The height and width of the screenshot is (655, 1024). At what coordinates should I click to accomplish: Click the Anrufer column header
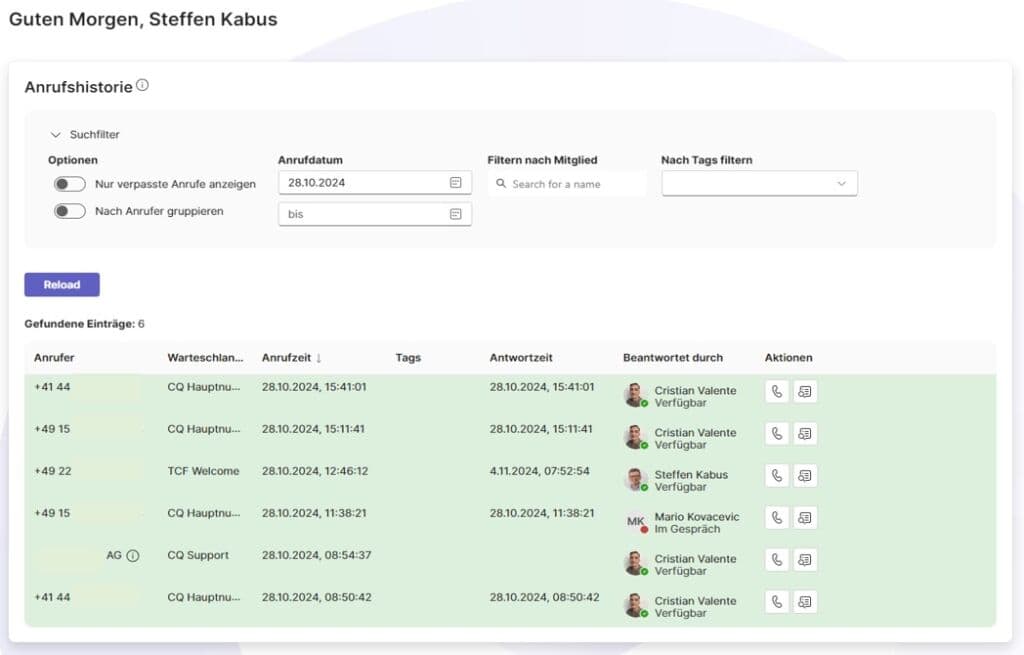tap(54, 358)
